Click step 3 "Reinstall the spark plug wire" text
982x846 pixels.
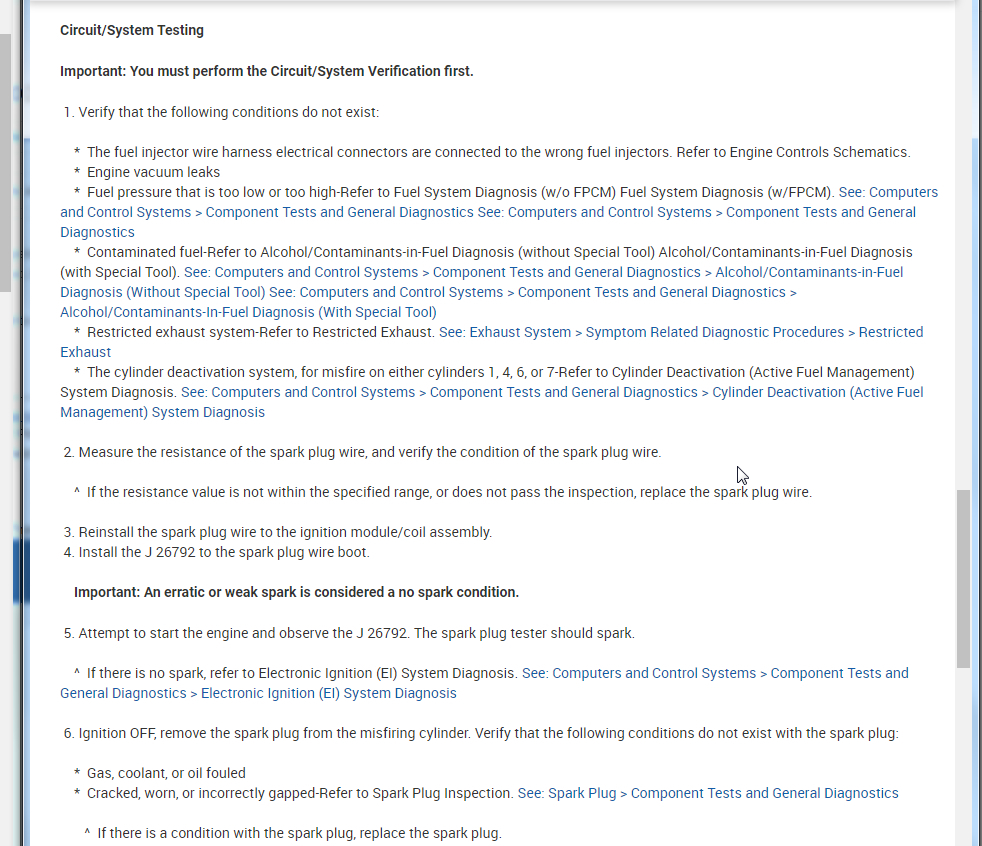click(x=285, y=532)
